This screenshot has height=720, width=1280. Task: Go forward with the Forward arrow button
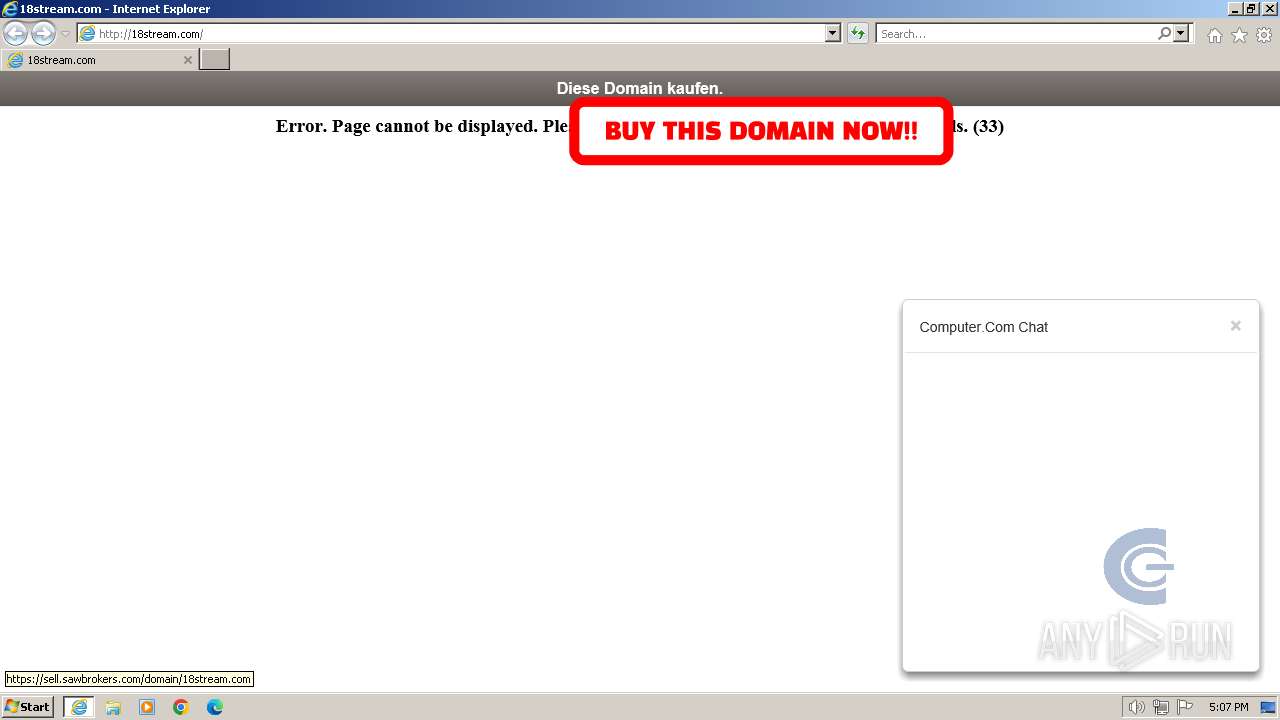click(x=43, y=33)
